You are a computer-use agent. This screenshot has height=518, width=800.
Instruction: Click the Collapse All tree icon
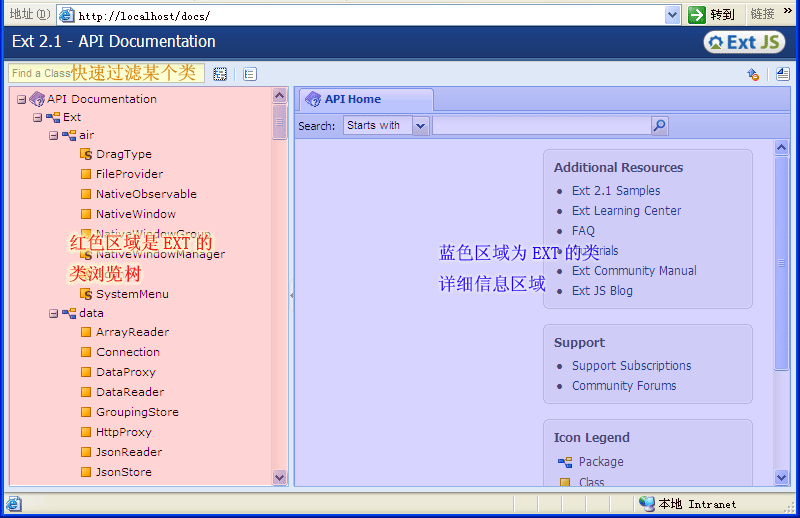[249, 74]
